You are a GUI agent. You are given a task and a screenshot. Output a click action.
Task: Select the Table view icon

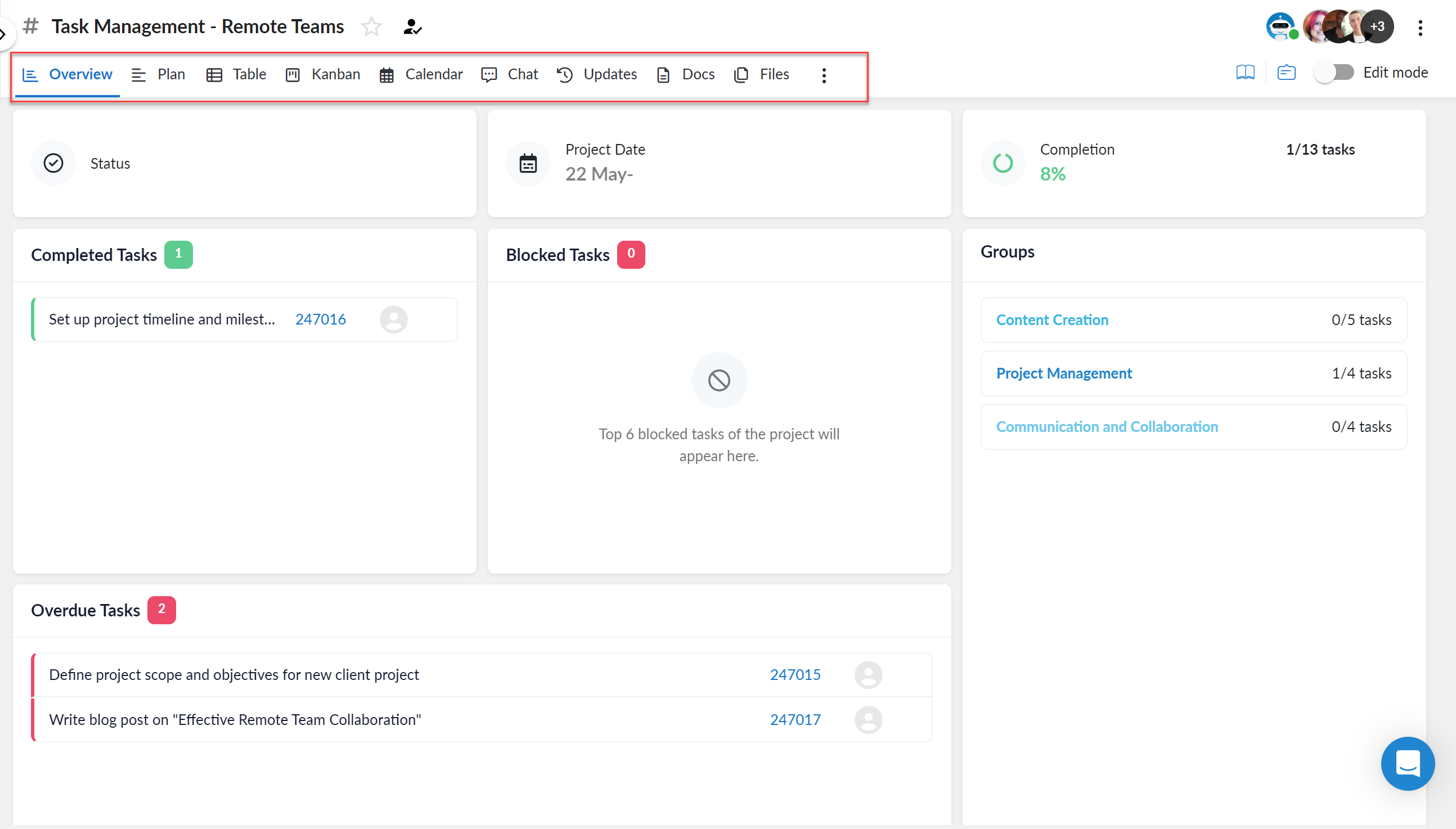tap(215, 74)
